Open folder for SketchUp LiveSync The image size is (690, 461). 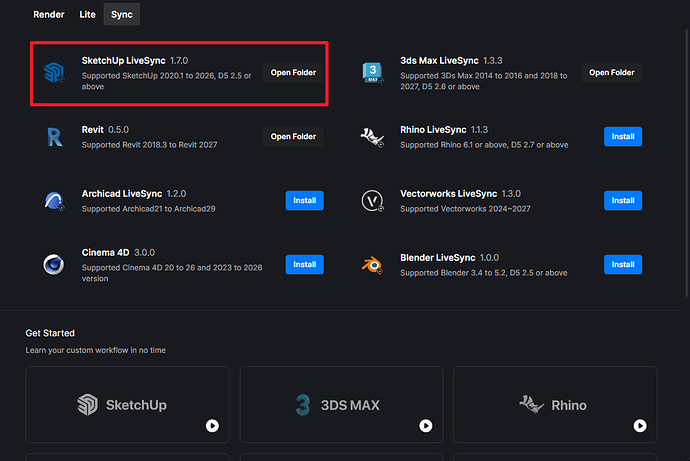[293, 73]
